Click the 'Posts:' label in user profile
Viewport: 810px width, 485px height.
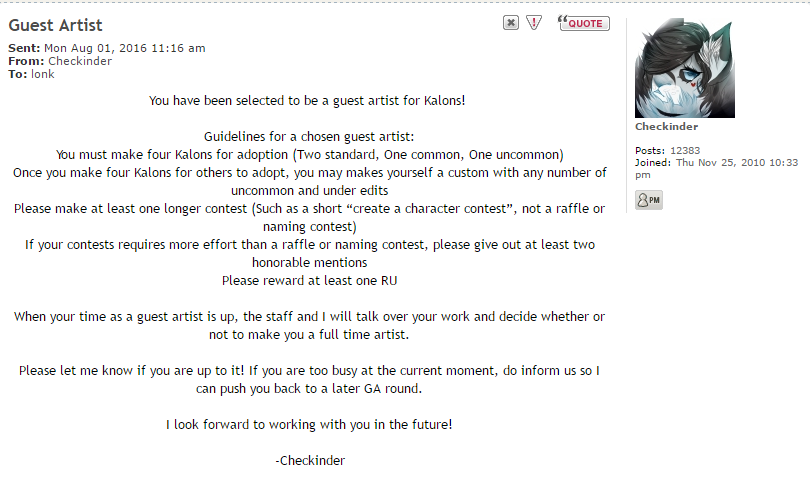[x=650, y=150]
